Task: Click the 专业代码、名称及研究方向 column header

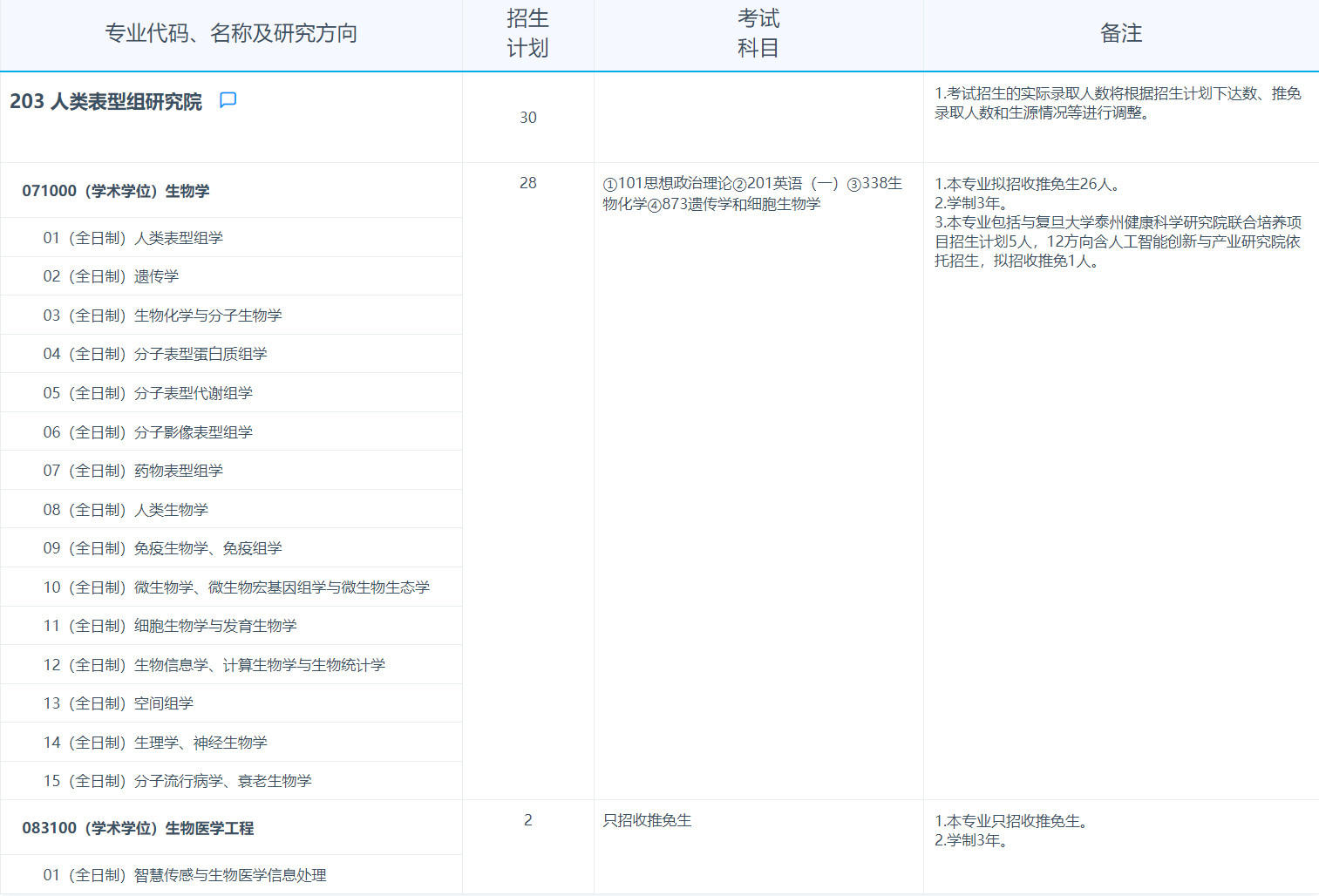Action: pyautogui.click(x=233, y=33)
